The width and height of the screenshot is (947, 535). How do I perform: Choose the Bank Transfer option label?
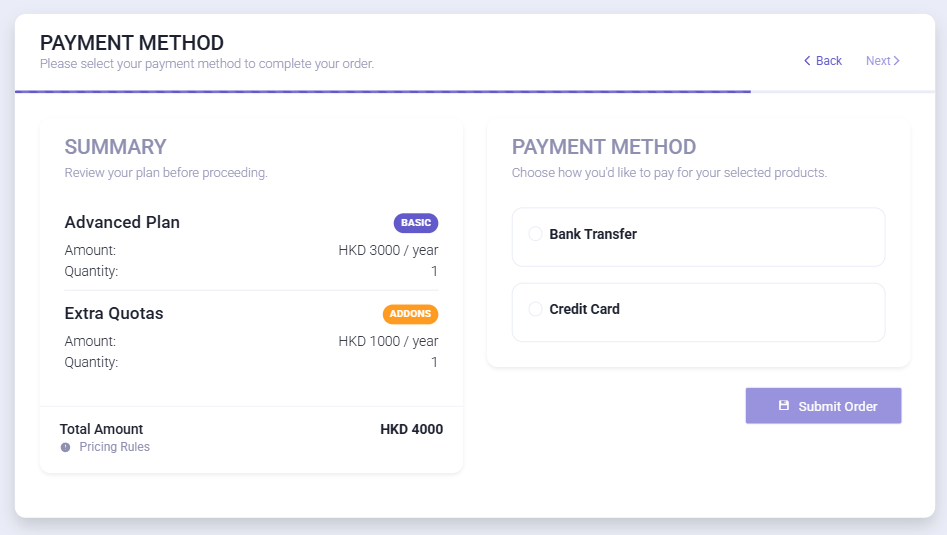click(593, 234)
